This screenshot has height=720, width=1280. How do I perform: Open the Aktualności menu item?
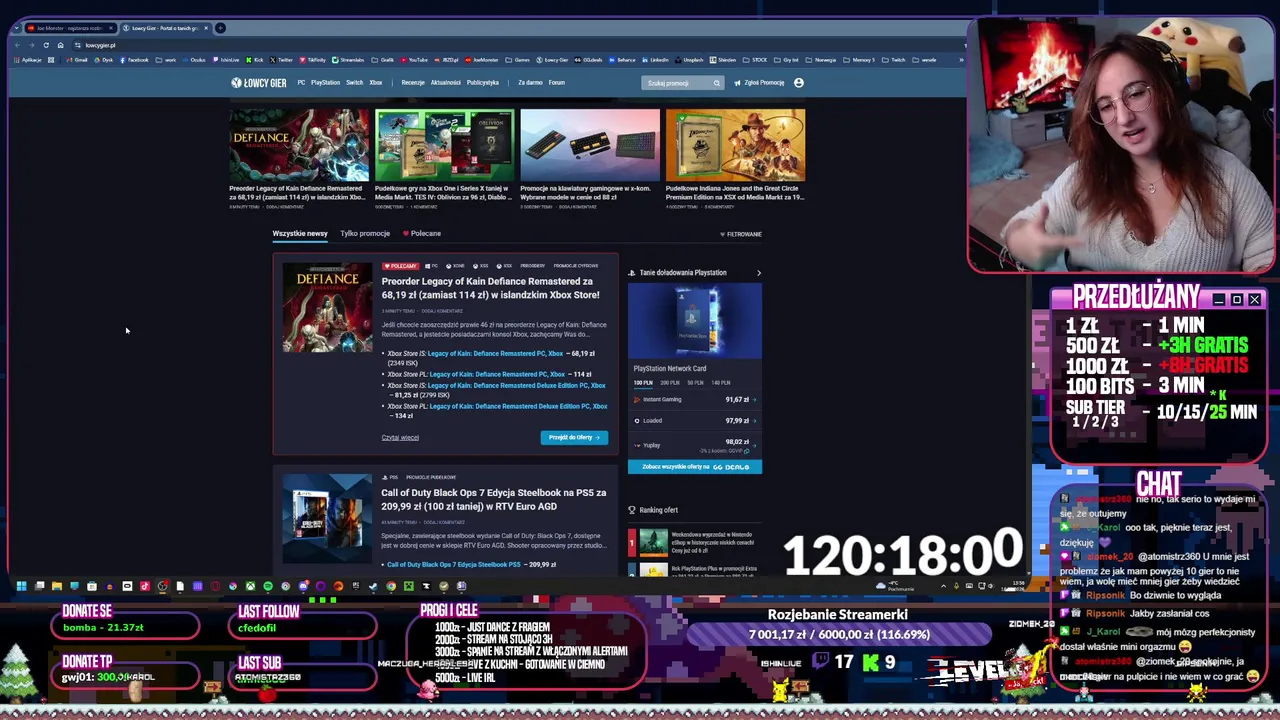click(446, 83)
